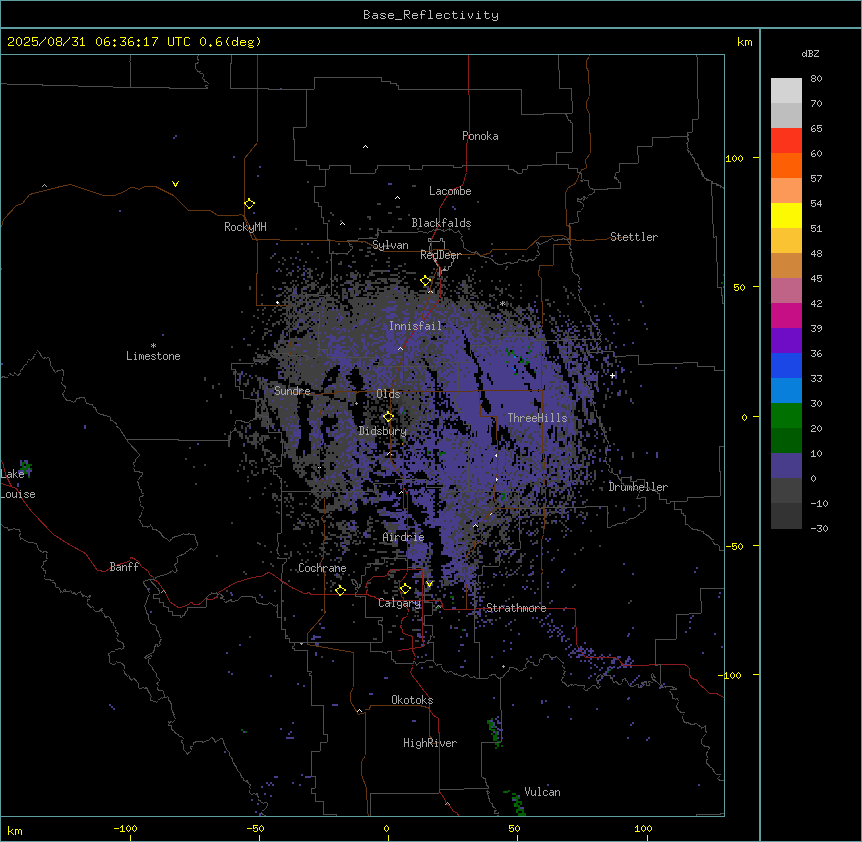Select the RockyMH label
The width and height of the screenshot is (862, 842).
pyautogui.click(x=245, y=227)
